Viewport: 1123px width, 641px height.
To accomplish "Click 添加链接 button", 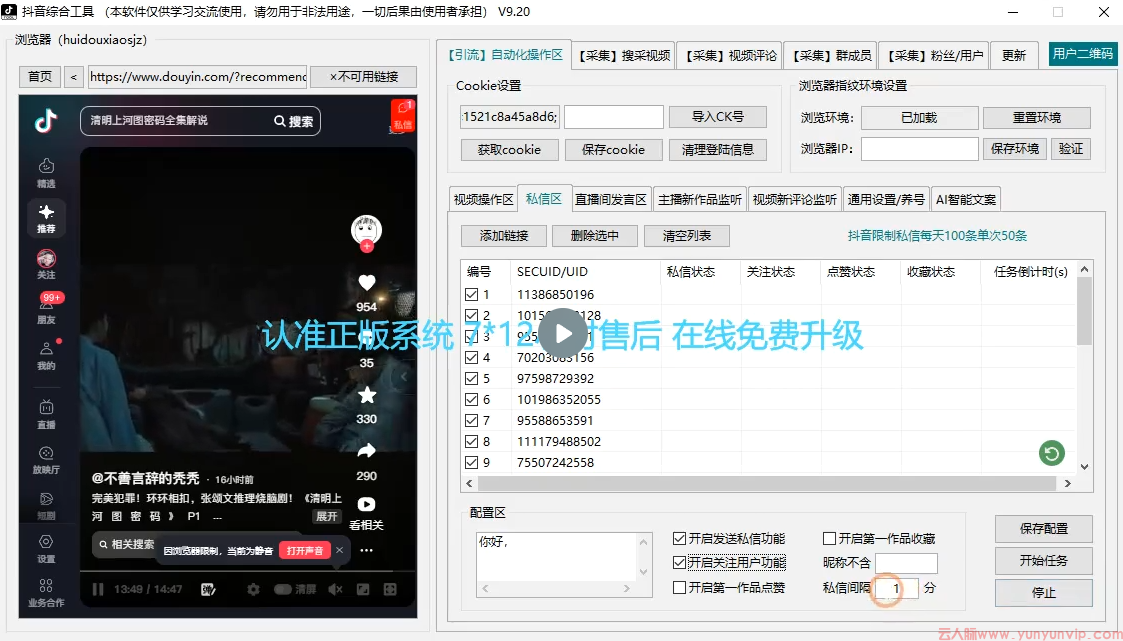I will (x=504, y=236).
